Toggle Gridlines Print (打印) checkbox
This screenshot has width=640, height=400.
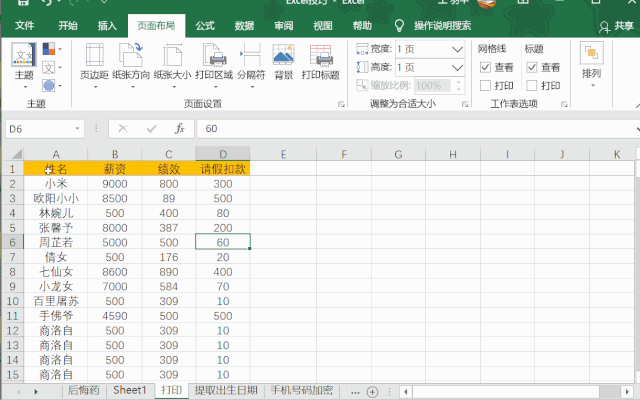pos(485,85)
